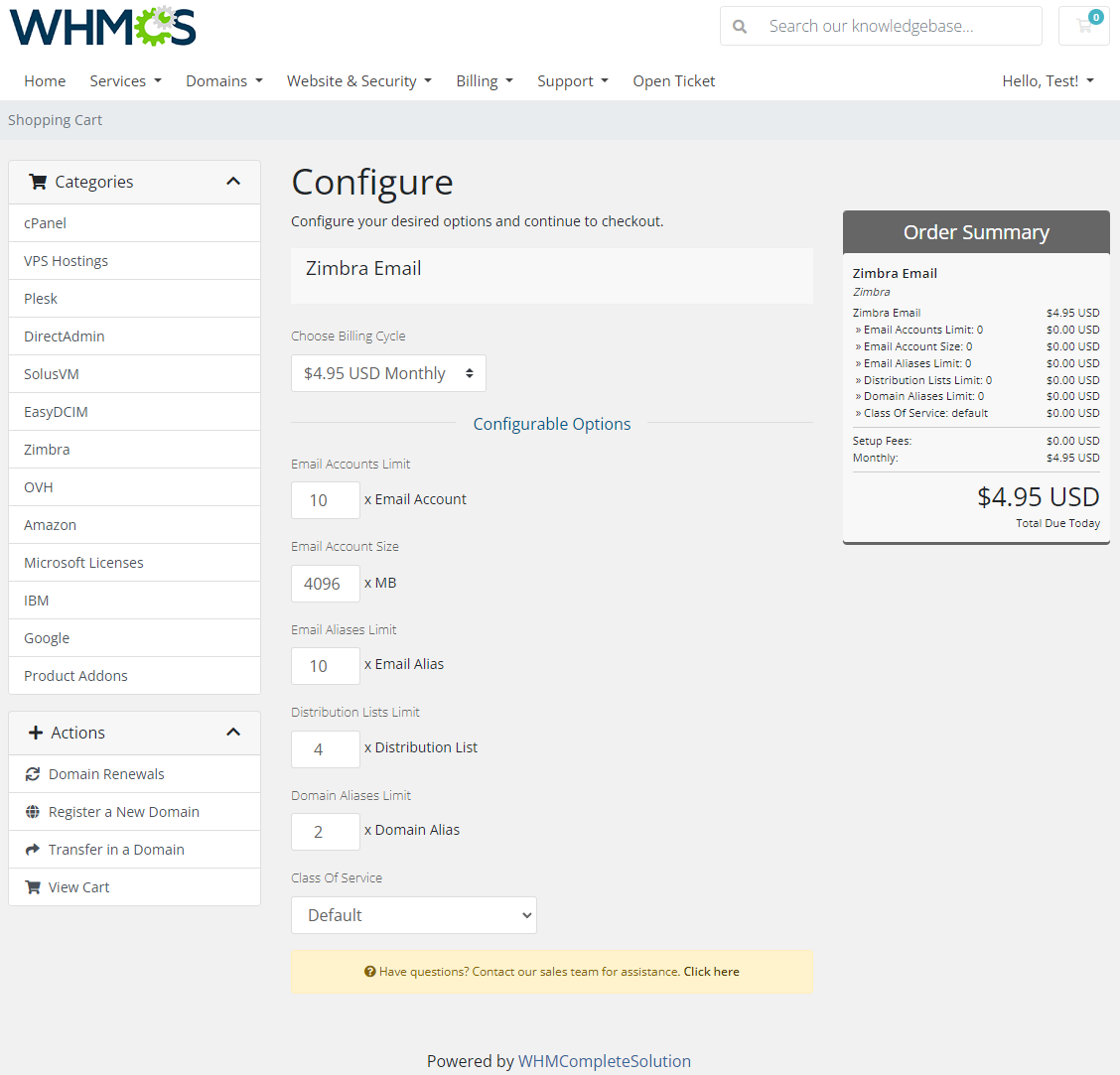Click the cart icon in the Categories panel header
This screenshot has height=1075, width=1120.
pos(38,182)
